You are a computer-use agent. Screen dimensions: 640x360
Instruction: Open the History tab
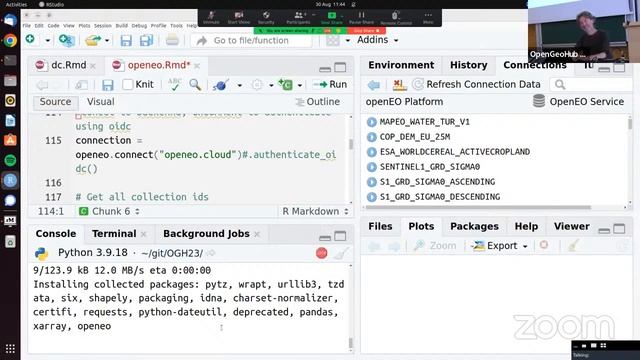(469, 65)
